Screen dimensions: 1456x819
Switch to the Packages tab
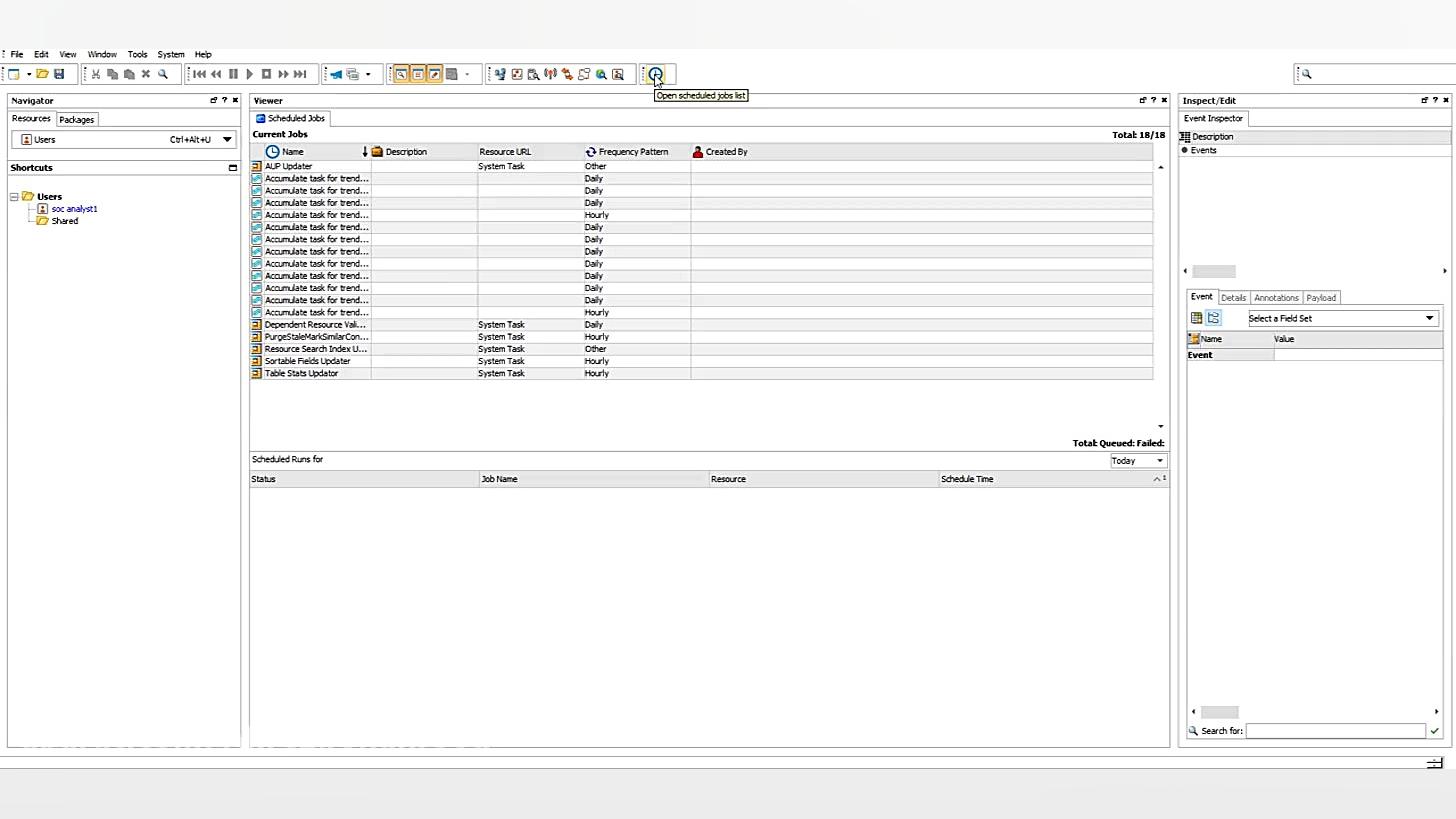(x=76, y=119)
